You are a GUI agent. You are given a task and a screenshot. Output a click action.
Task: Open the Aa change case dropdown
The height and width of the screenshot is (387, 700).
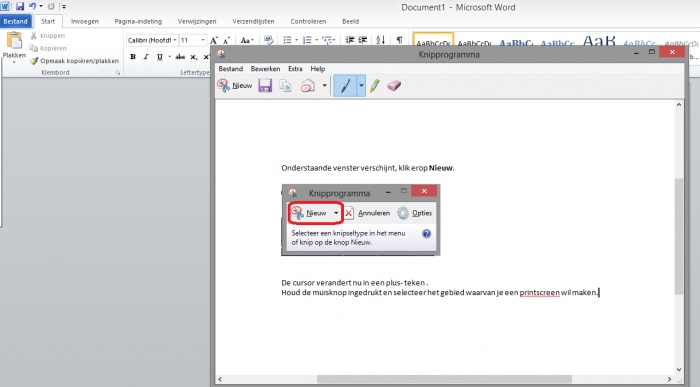pyautogui.click(x=247, y=40)
